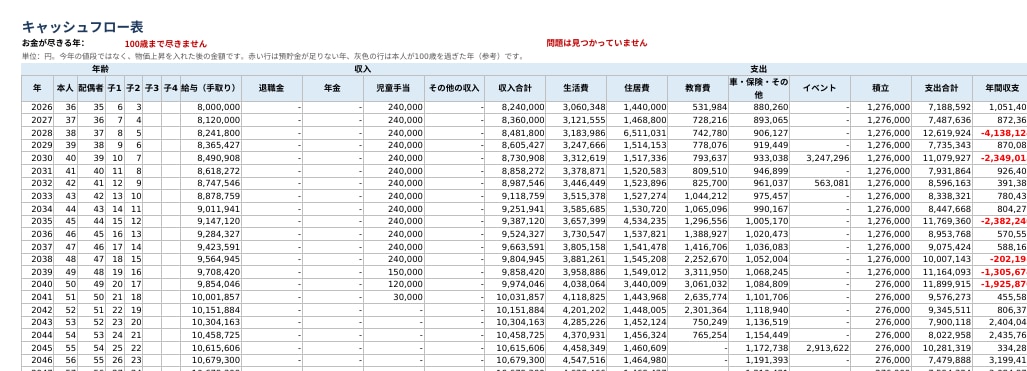
Task: Select the イベント column header
Action: (x=820, y=88)
